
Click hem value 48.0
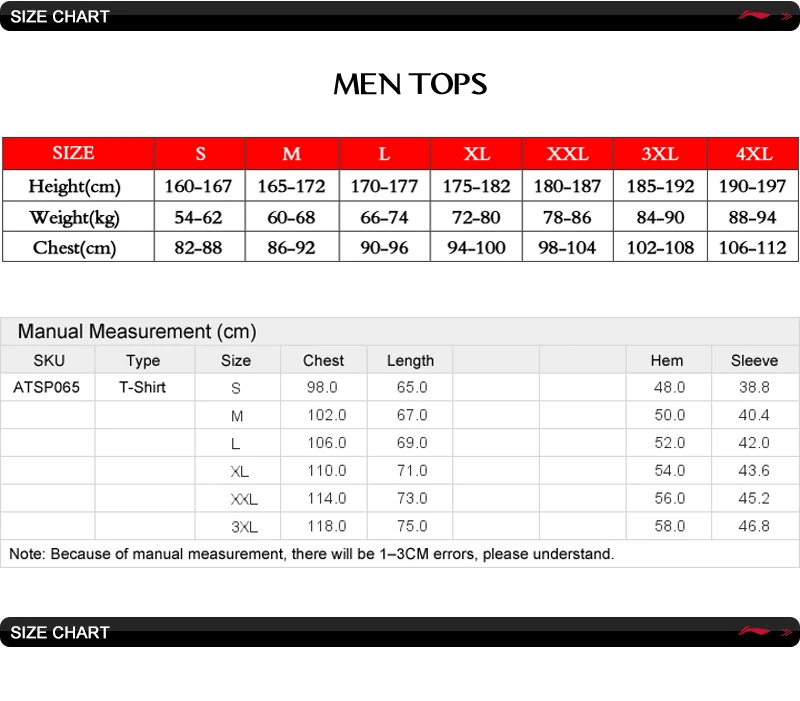(669, 387)
